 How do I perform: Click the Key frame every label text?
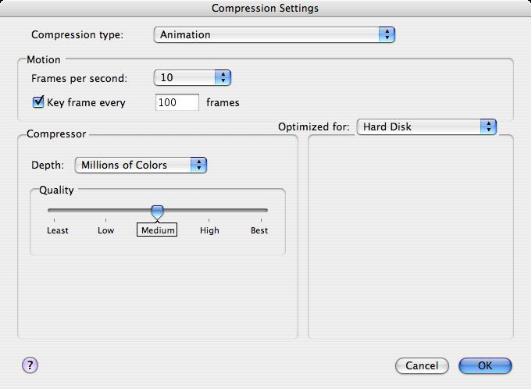86,103
